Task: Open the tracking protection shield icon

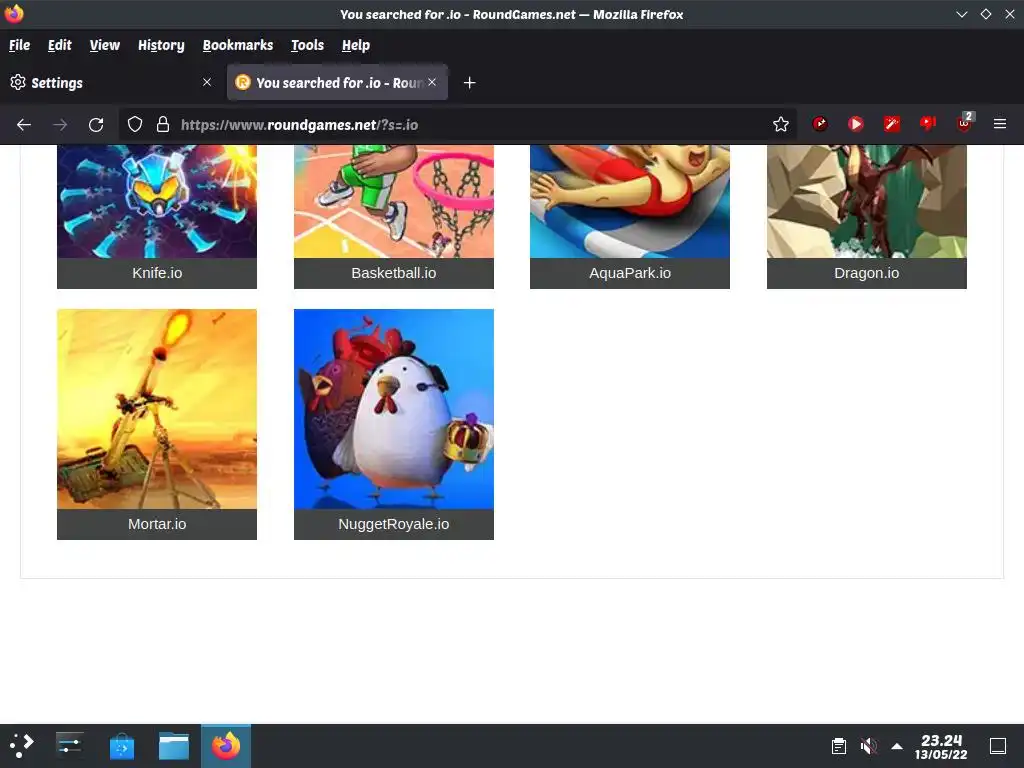Action: (135, 124)
